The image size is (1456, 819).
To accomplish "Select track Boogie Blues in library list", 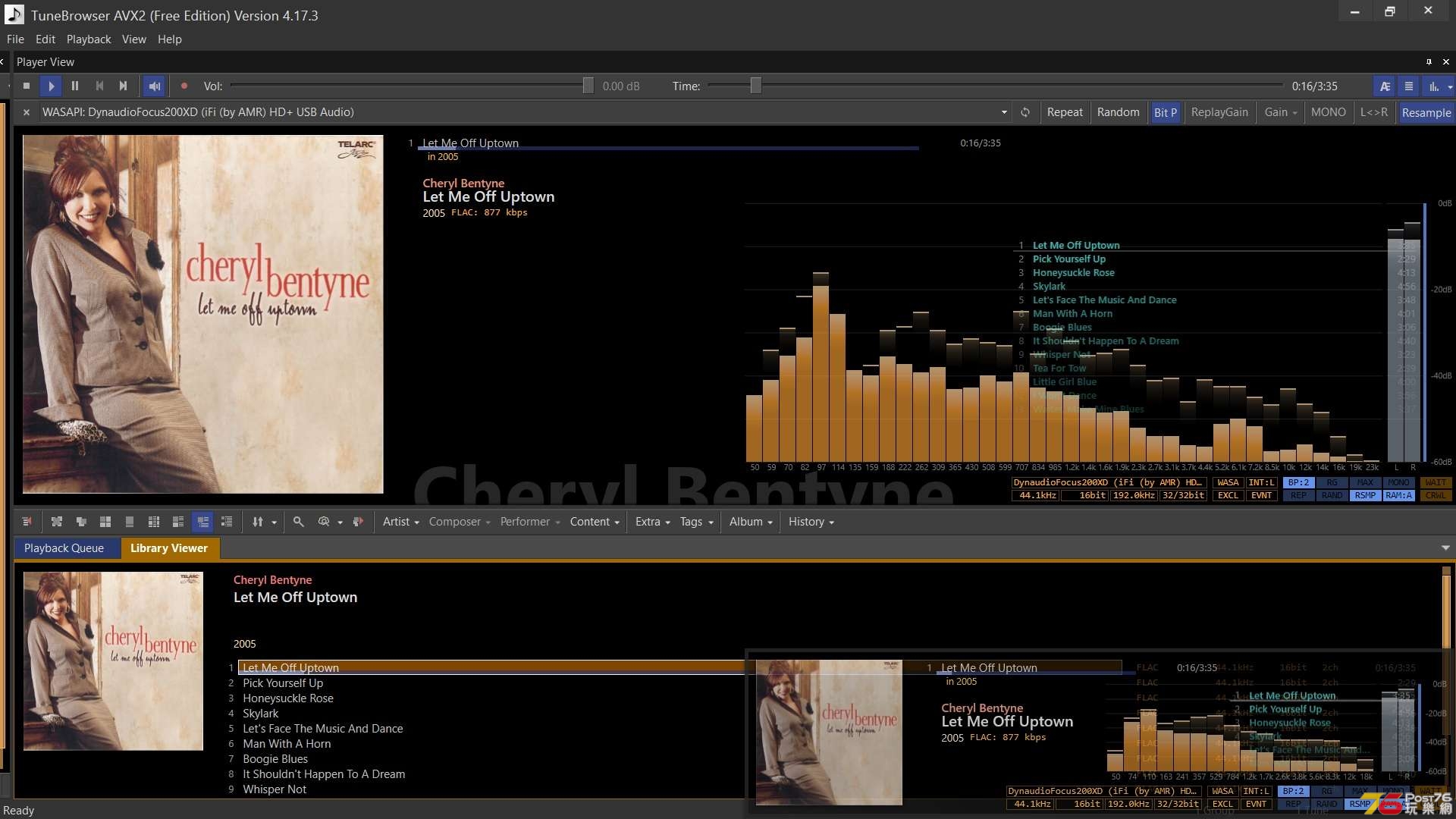I will [275, 759].
